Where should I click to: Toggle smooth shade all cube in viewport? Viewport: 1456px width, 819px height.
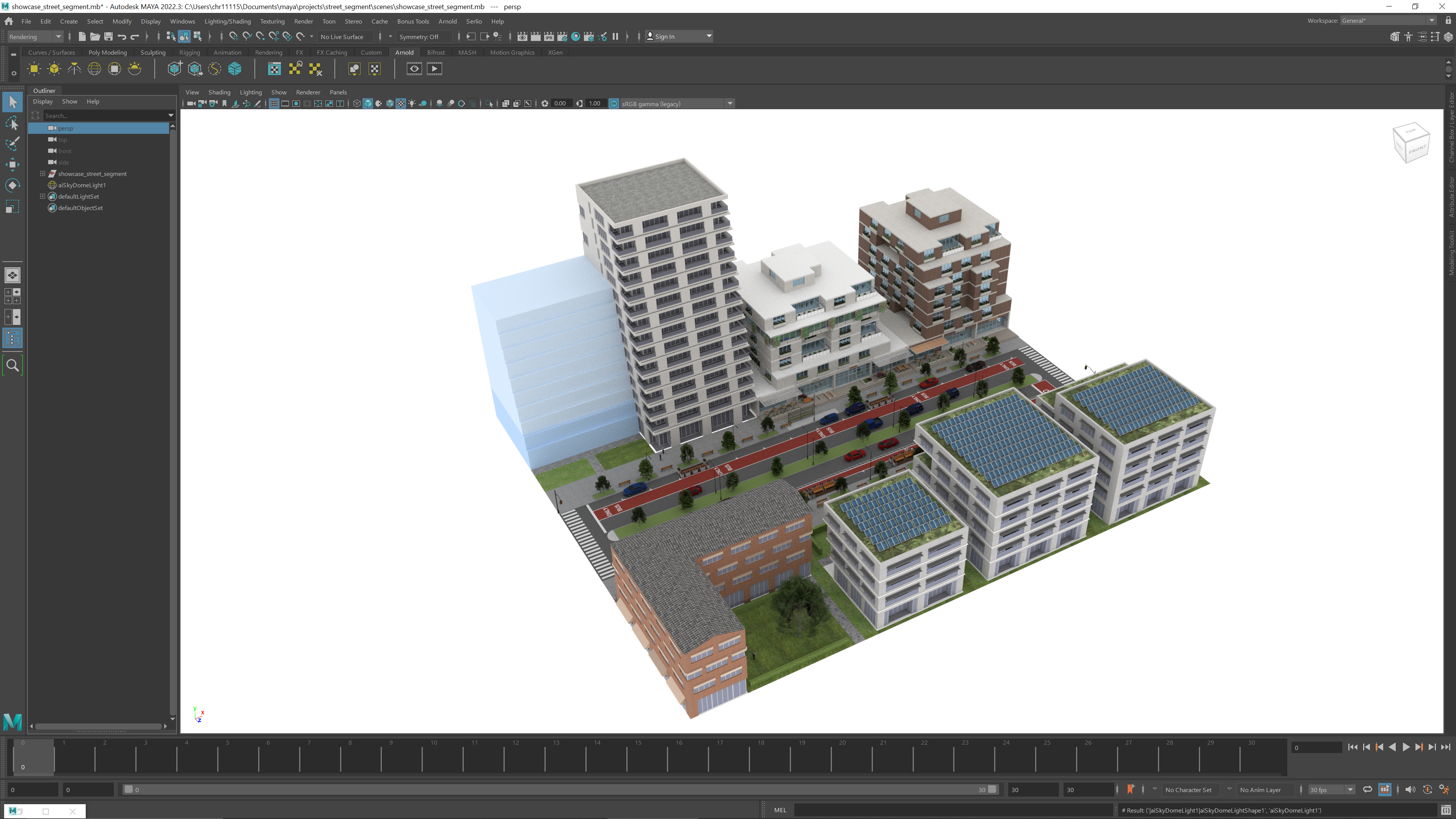[368, 104]
